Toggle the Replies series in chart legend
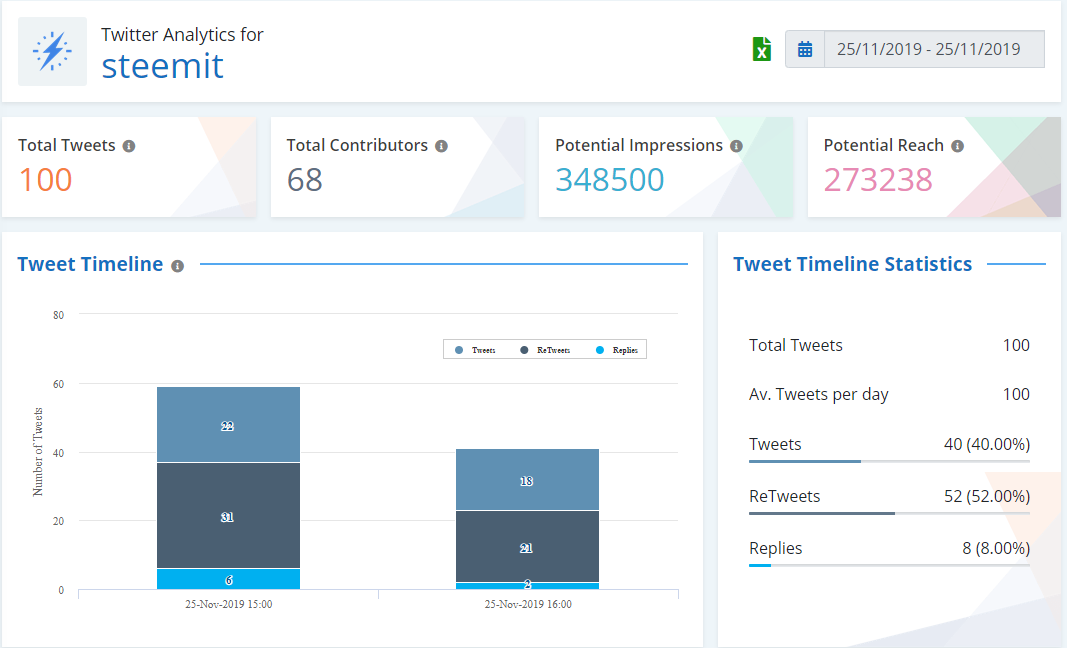The height and width of the screenshot is (648, 1067). pyautogui.click(x=617, y=350)
